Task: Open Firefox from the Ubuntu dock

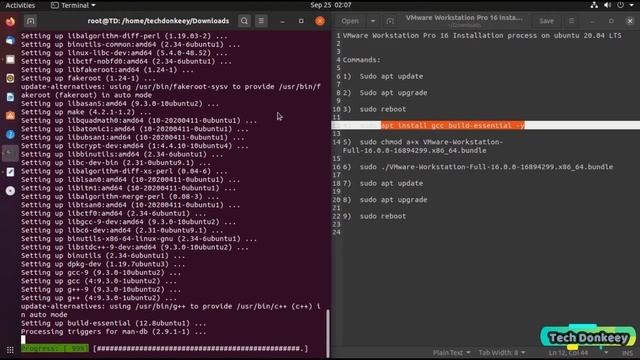Action: click(x=10, y=21)
